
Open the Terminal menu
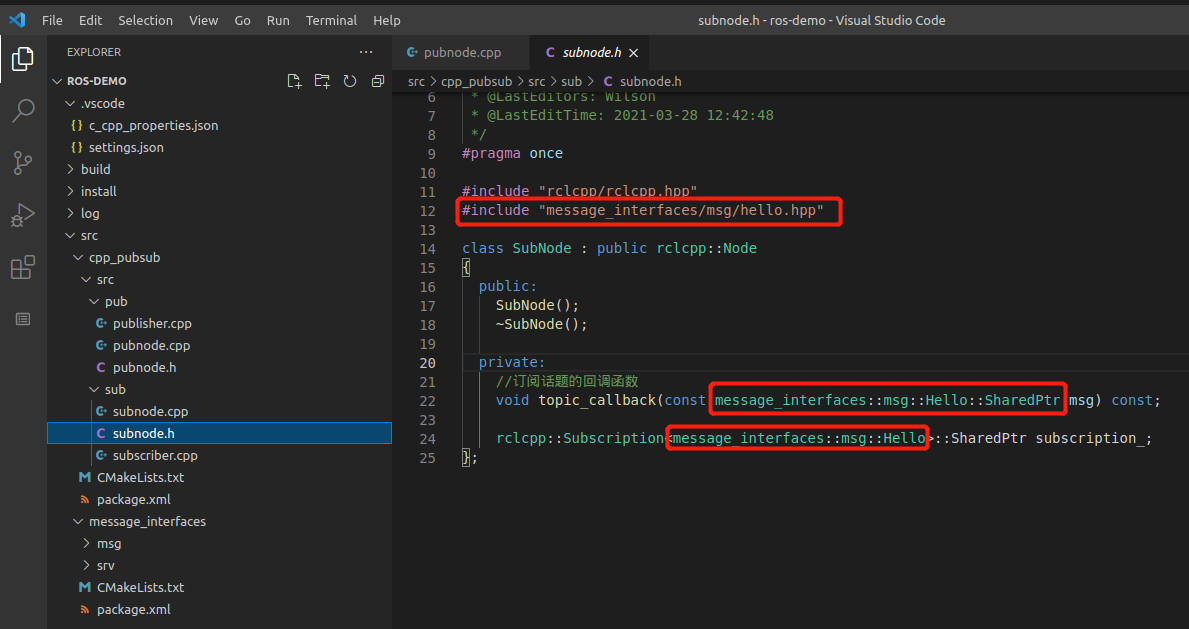pos(331,20)
